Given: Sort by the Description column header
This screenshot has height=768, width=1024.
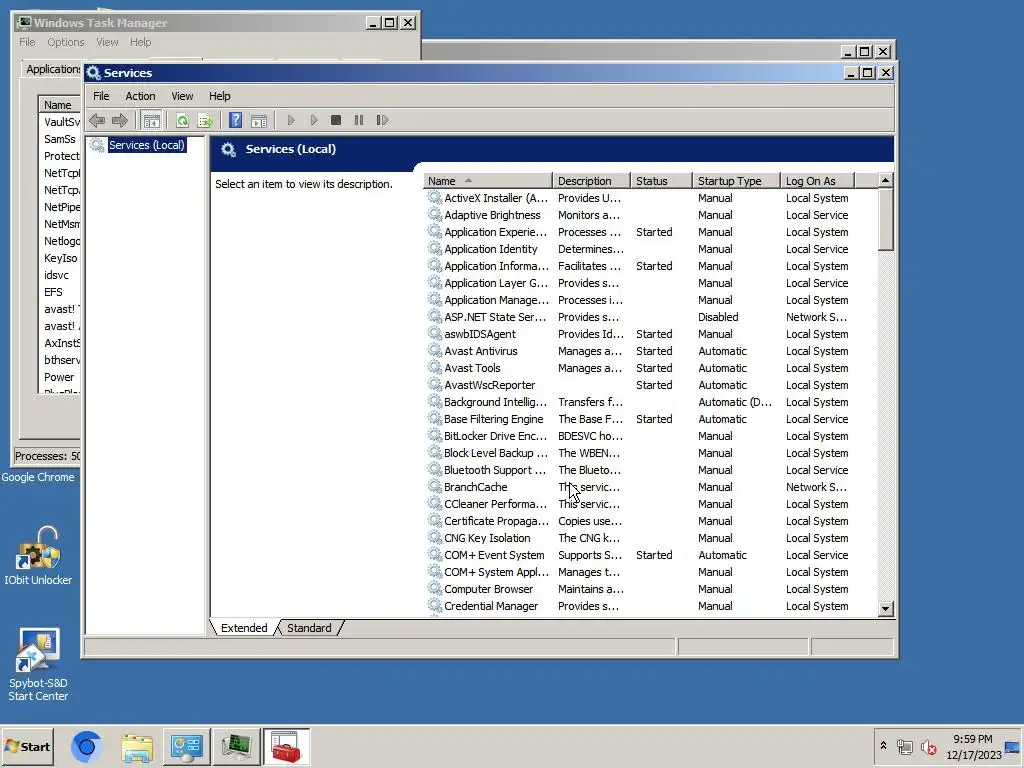Looking at the screenshot, I should click(x=591, y=181).
